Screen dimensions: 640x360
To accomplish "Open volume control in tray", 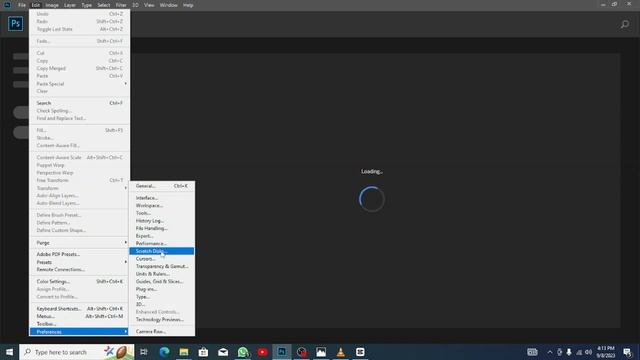I will click(x=588, y=352).
